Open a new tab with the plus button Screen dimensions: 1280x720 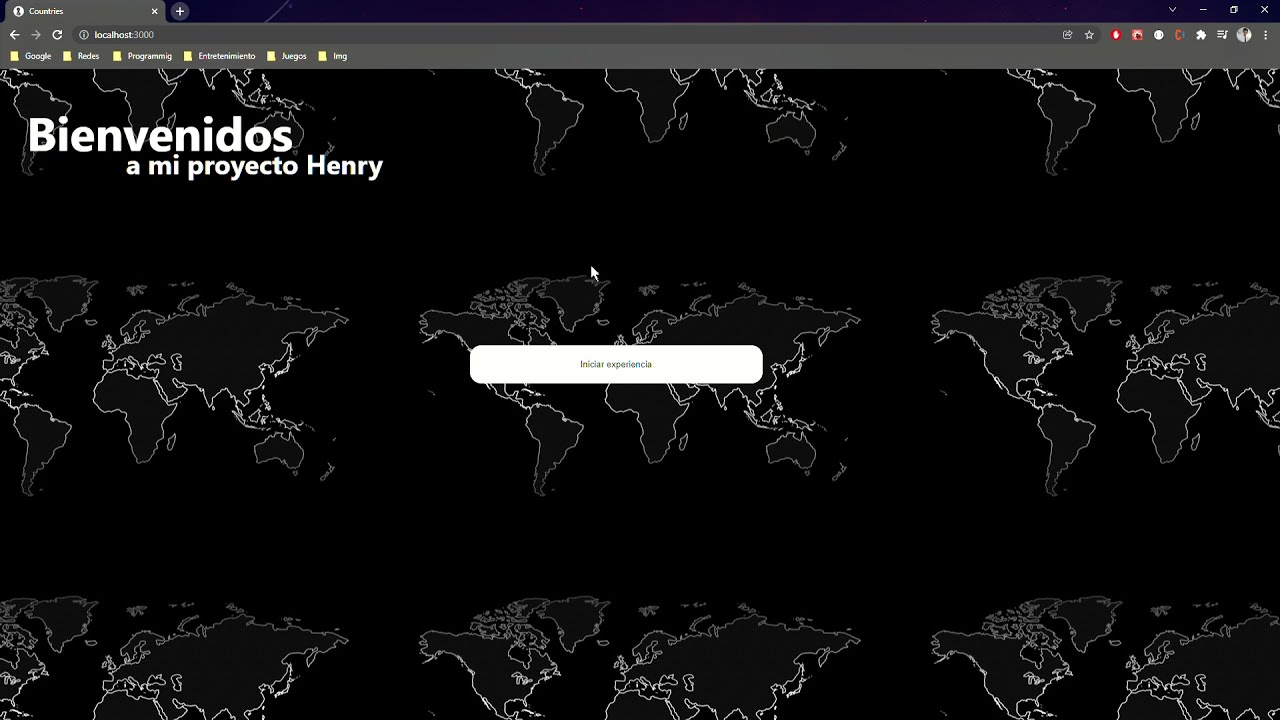click(x=180, y=11)
